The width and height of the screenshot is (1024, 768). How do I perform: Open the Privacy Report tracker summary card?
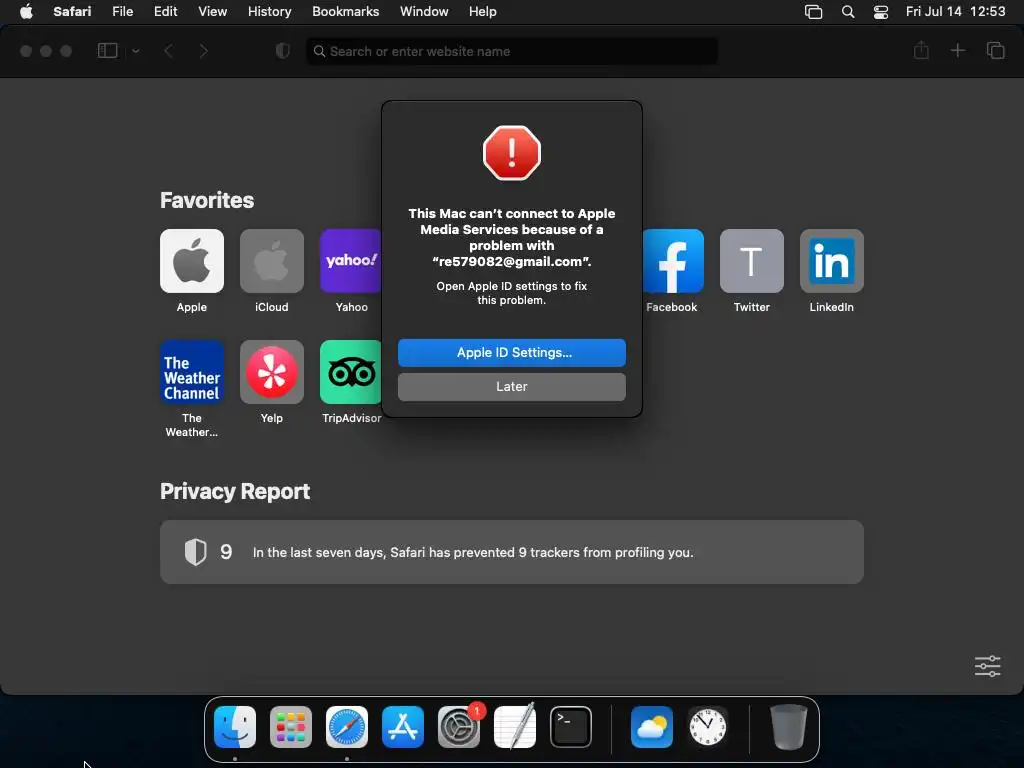point(512,552)
